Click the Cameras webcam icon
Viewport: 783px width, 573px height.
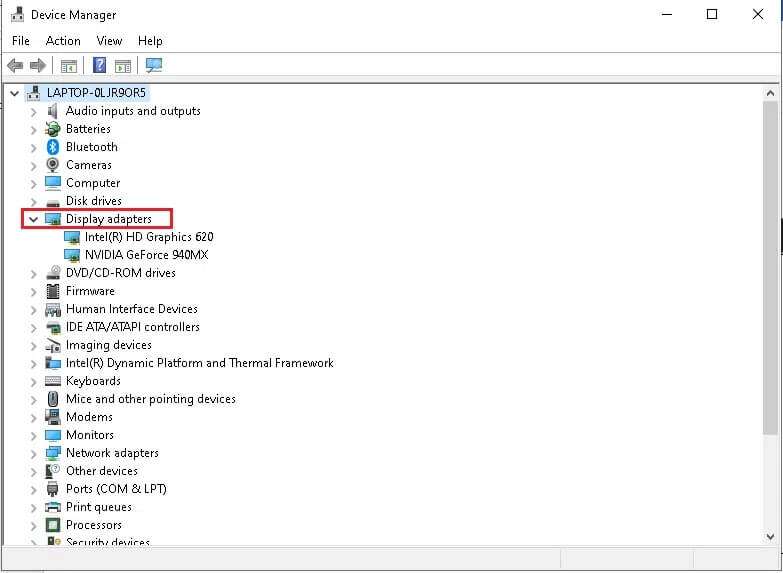pos(52,165)
